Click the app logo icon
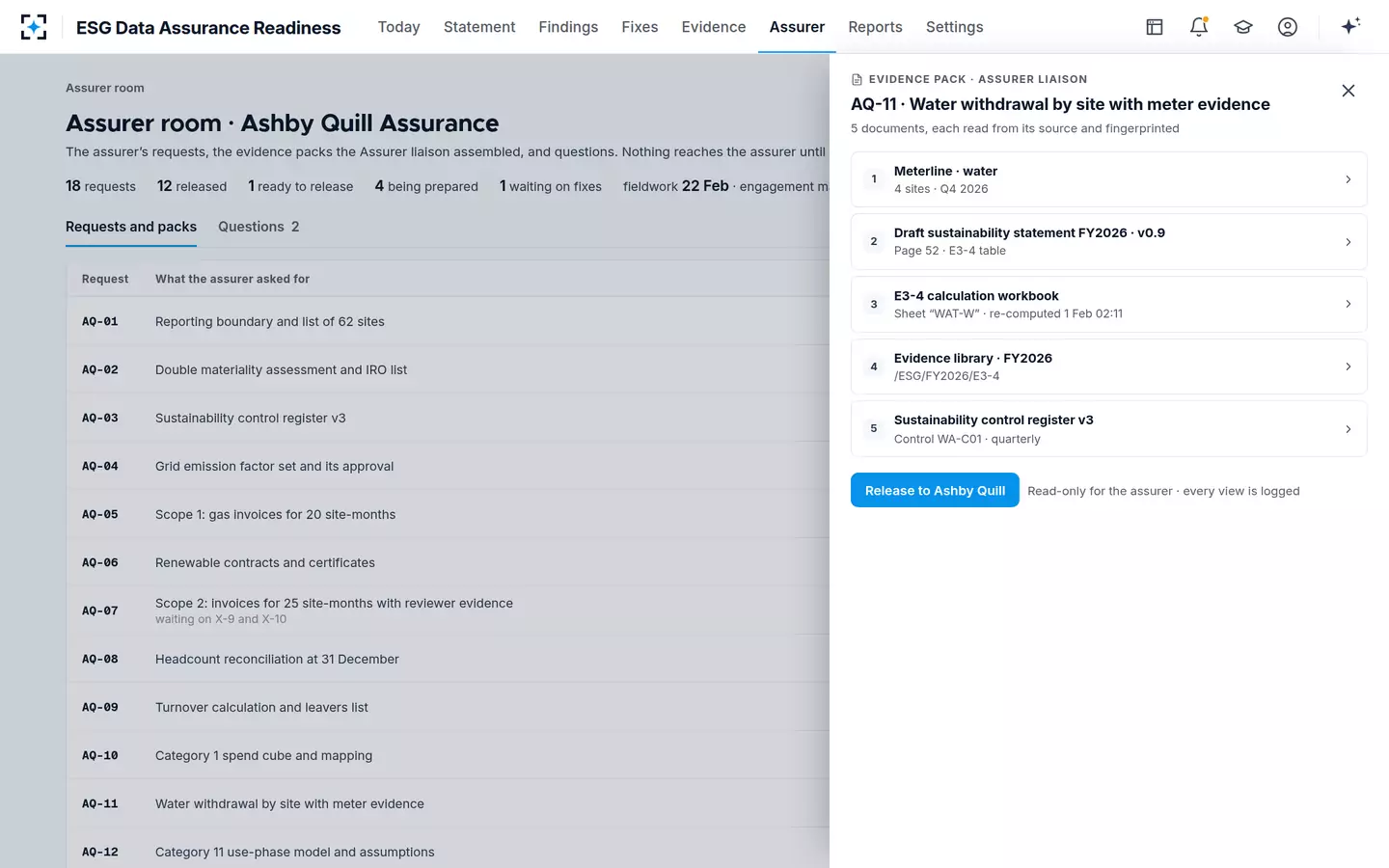The height and width of the screenshot is (868, 1389). (x=34, y=27)
